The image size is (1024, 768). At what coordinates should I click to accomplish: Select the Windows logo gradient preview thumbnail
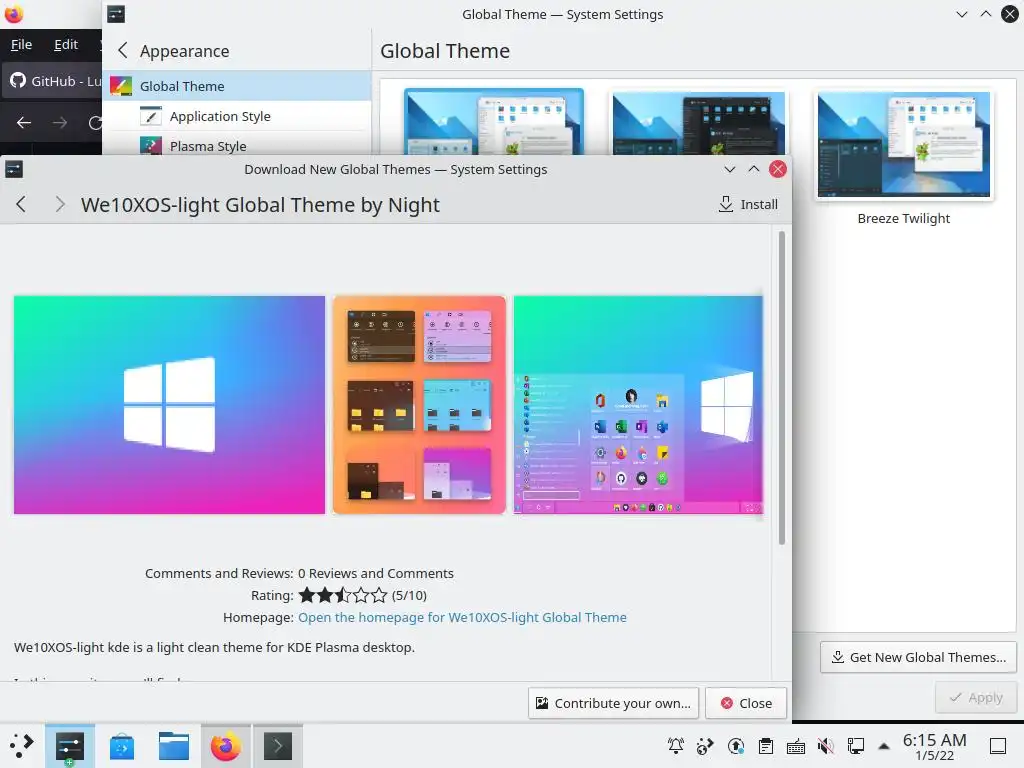click(x=169, y=405)
